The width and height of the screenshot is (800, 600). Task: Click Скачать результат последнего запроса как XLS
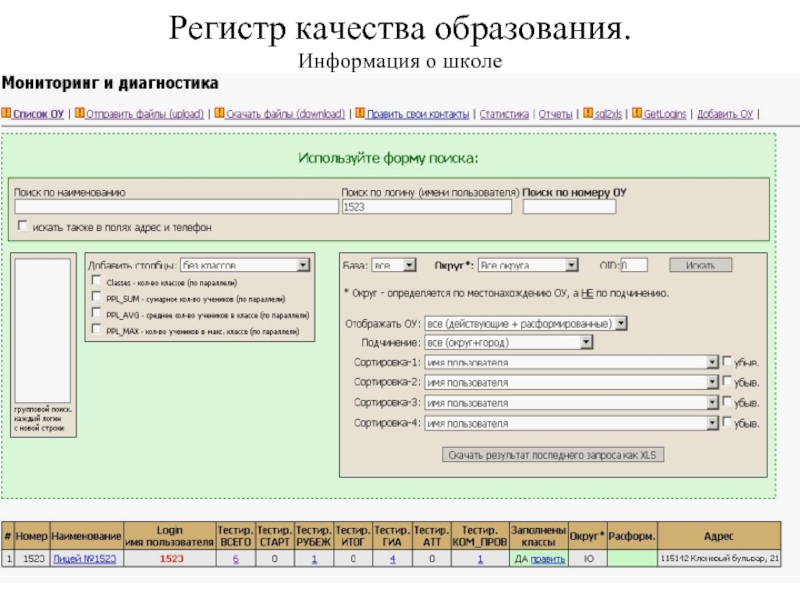(553, 455)
